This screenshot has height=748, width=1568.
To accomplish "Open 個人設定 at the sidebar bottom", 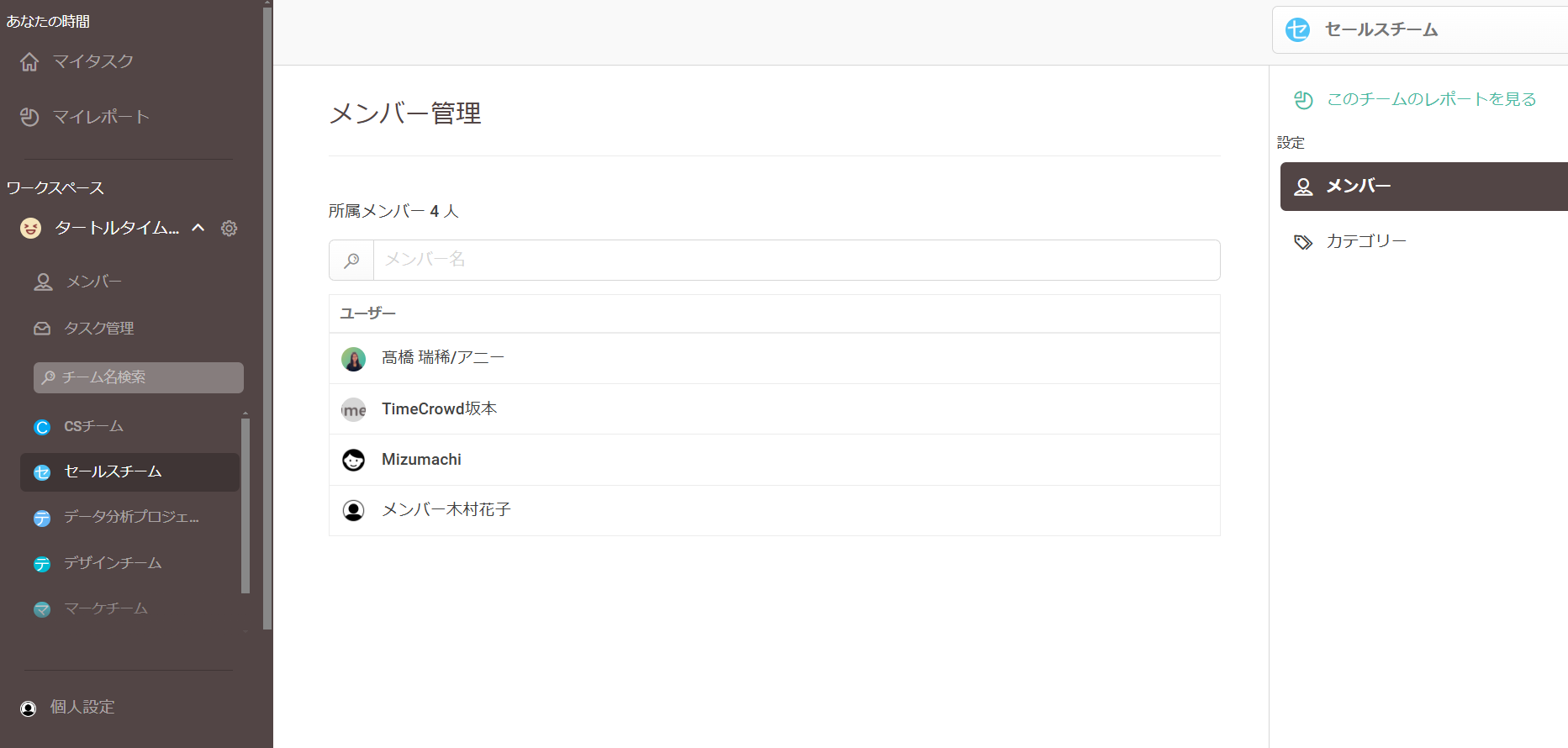I will [82, 708].
